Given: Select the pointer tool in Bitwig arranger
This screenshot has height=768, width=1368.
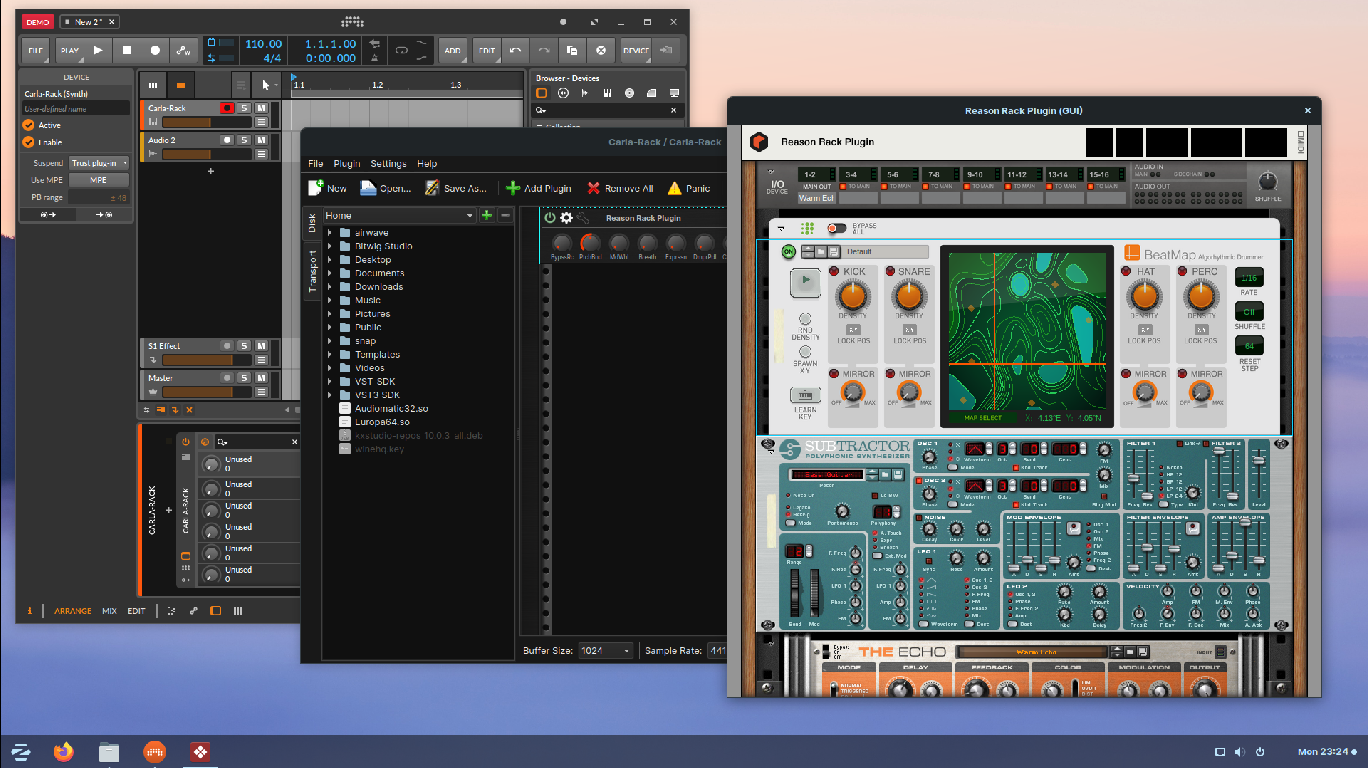Looking at the screenshot, I should (266, 85).
